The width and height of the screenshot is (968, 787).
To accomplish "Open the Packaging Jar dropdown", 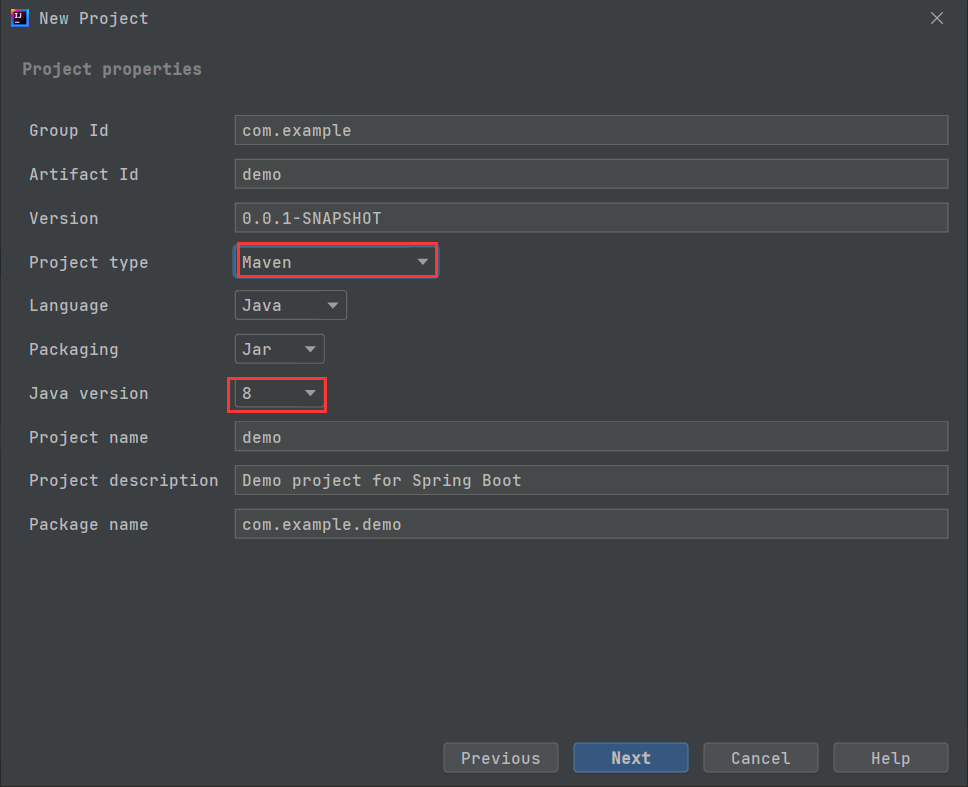I will pyautogui.click(x=279, y=349).
